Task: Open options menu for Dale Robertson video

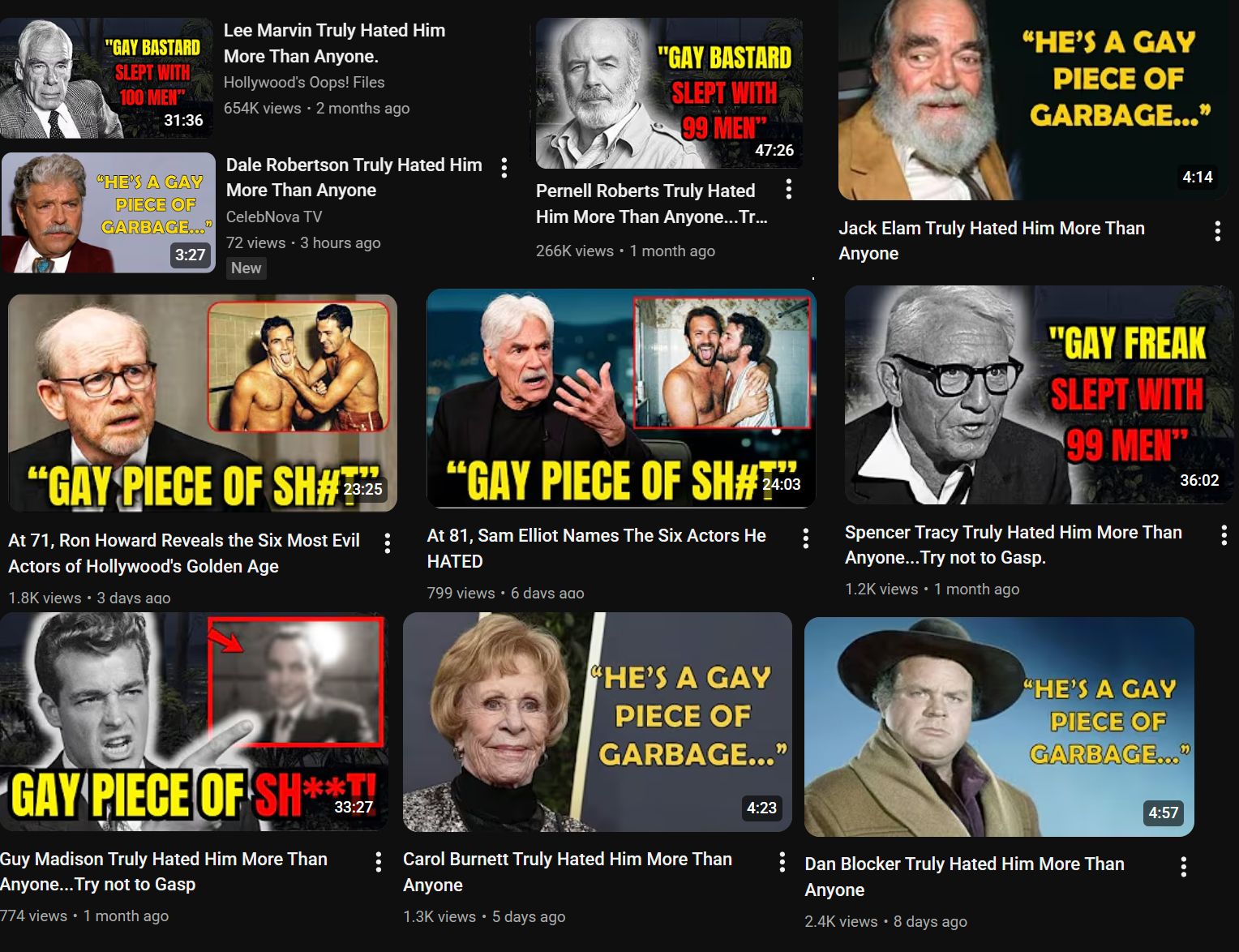Action: coord(504,168)
